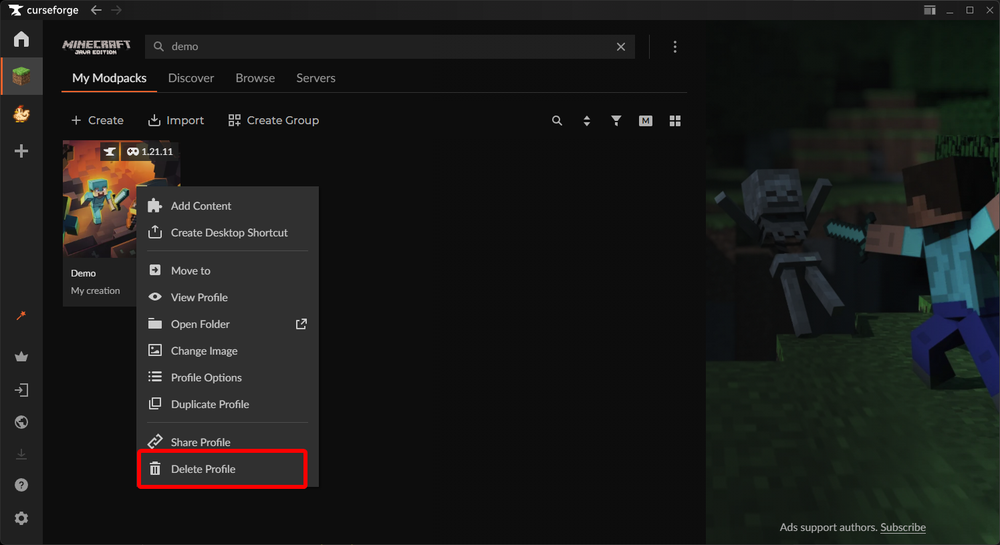
Task: Navigate forward with the right arrow
Action: [116, 10]
